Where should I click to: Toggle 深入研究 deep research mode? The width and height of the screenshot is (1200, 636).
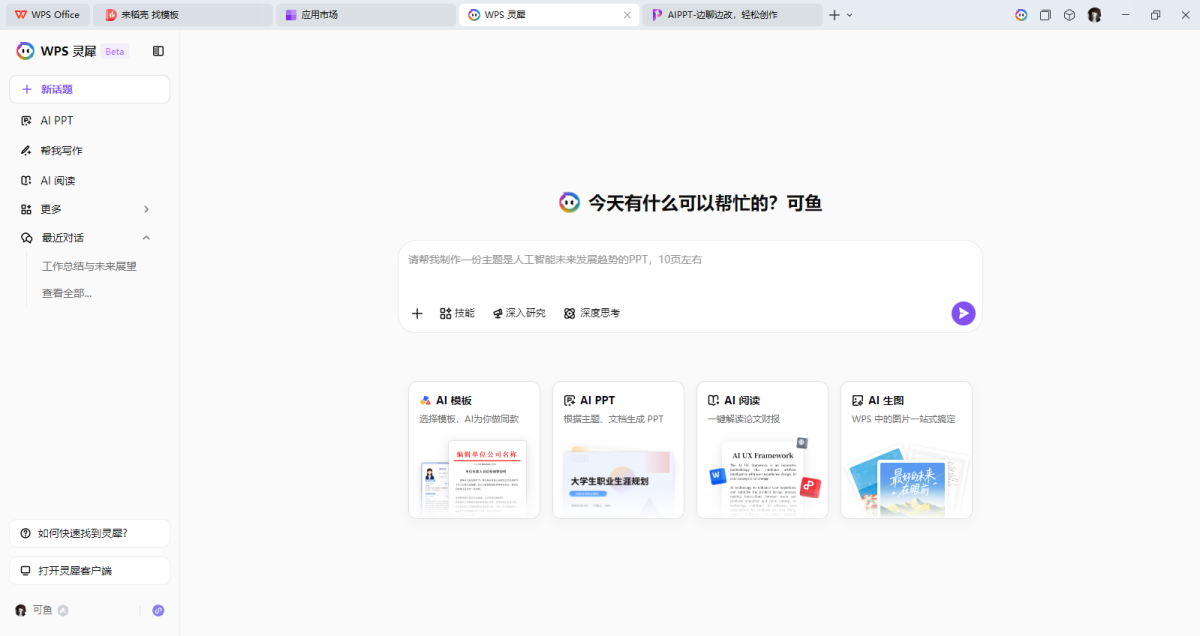(519, 313)
